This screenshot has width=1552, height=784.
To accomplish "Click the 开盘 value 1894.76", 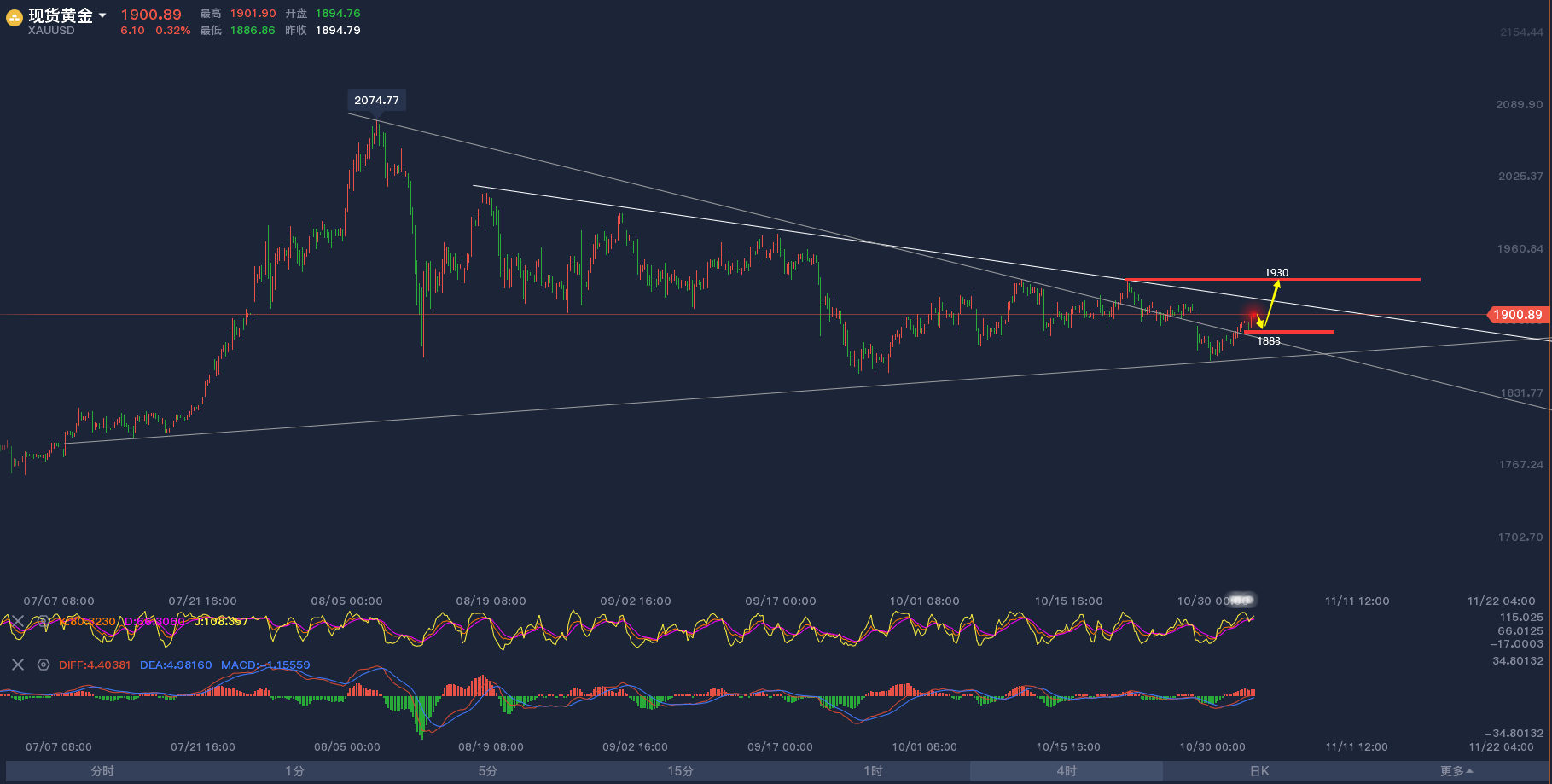I will pyautogui.click(x=338, y=14).
